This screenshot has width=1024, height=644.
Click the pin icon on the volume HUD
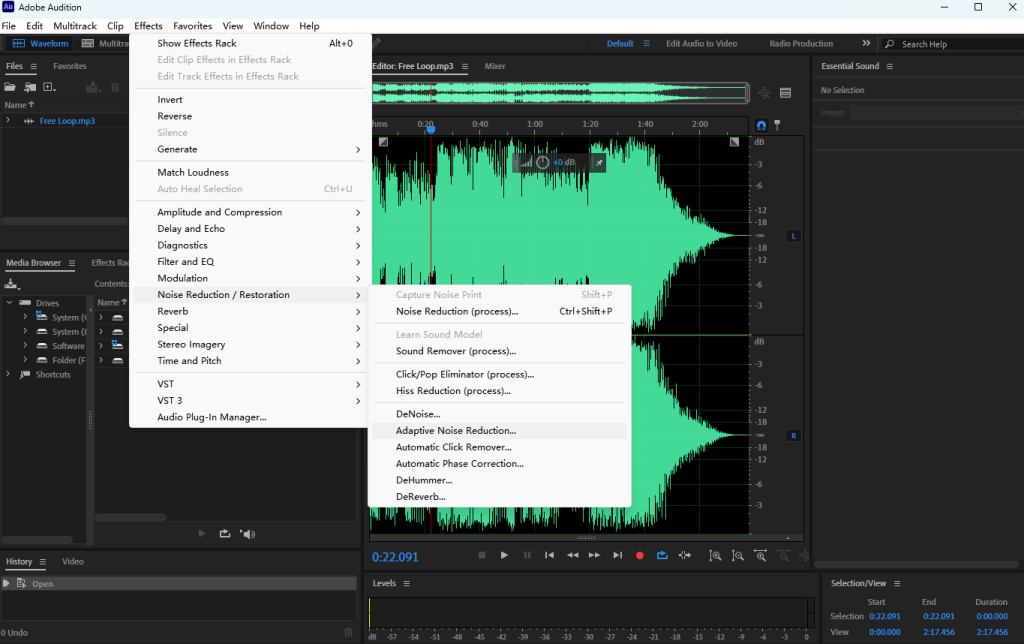click(x=599, y=163)
